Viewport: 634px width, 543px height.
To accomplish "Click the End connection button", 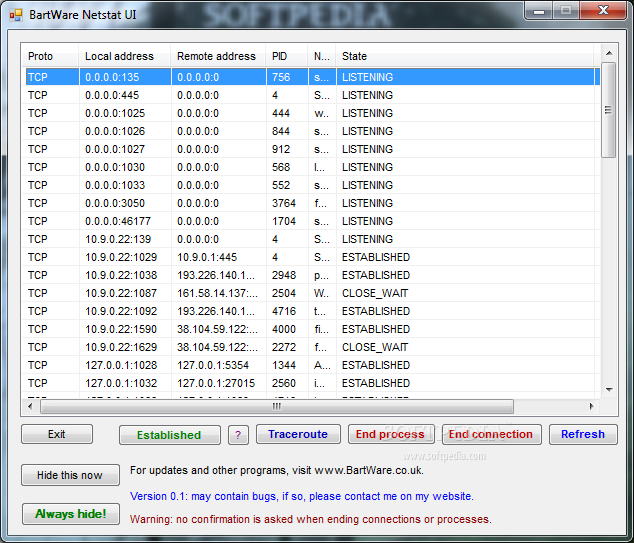I will pos(491,434).
